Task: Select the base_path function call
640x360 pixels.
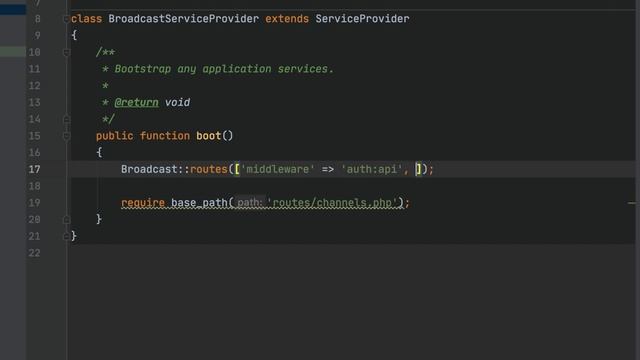Action: click(x=199, y=203)
